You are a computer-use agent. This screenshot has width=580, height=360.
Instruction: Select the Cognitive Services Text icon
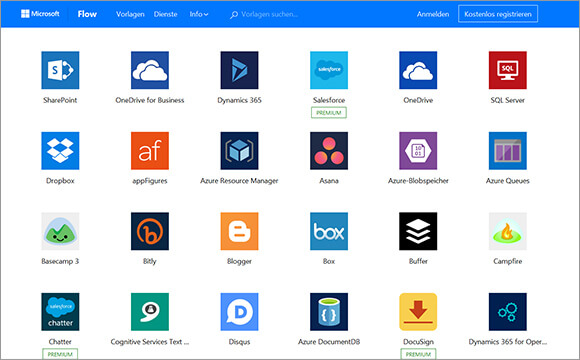pyautogui.click(x=150, y=312)
